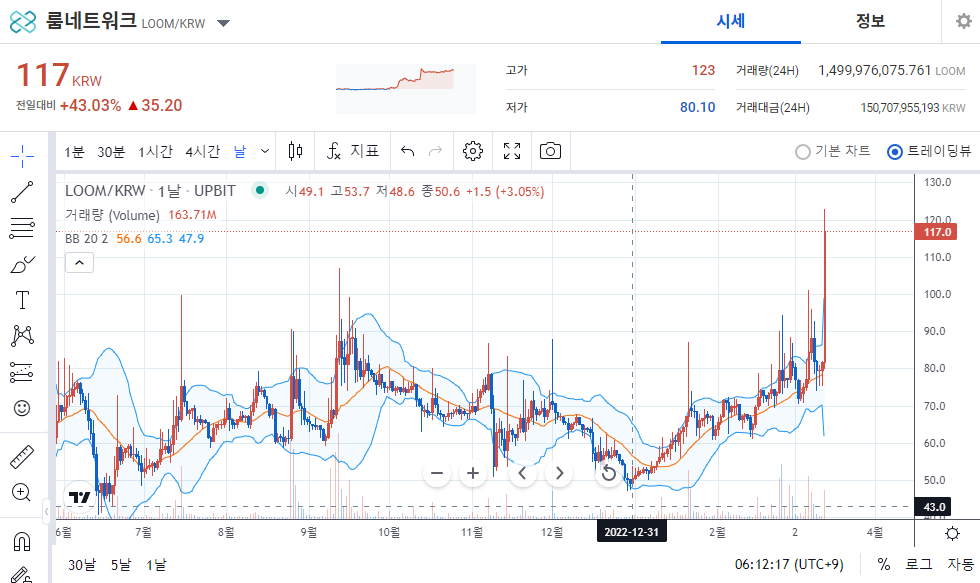Click the pencil lock drawing icon
This screenshot has height=583, width=980.
pos(22,574)
